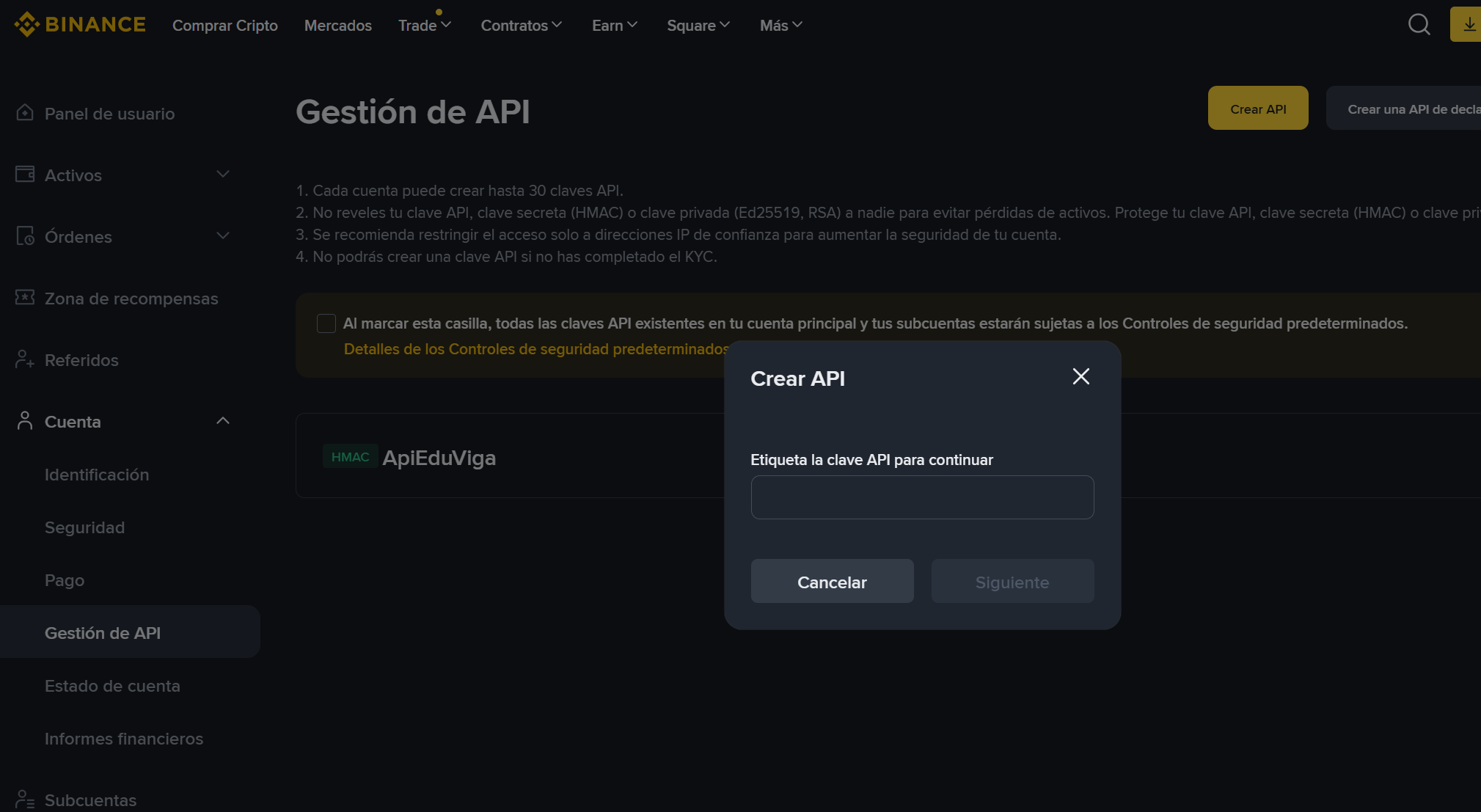
Task: Click the Órdenes document icon
Action: click(25, 236)
